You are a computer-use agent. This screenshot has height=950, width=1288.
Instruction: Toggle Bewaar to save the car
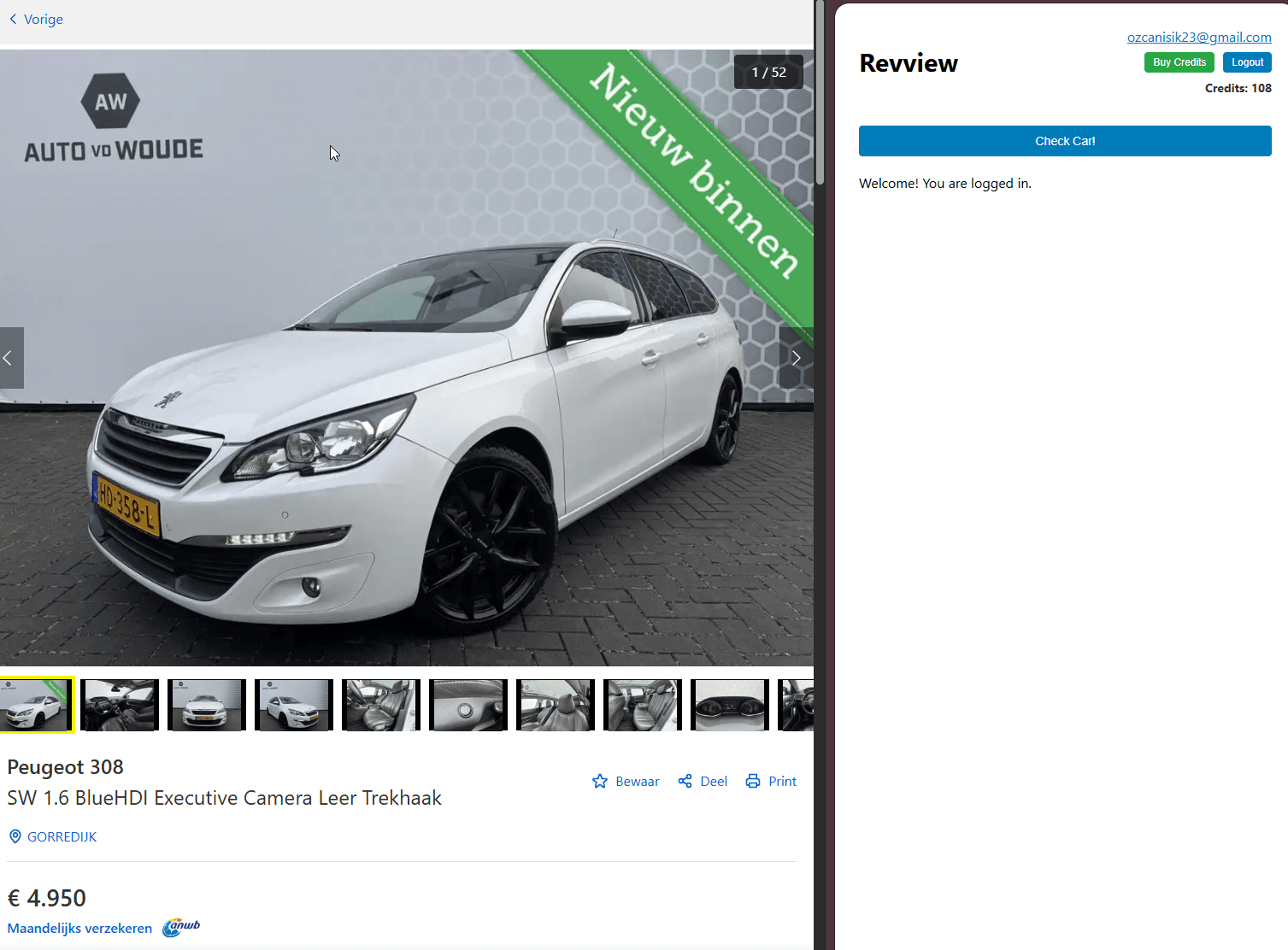(637, 781)
